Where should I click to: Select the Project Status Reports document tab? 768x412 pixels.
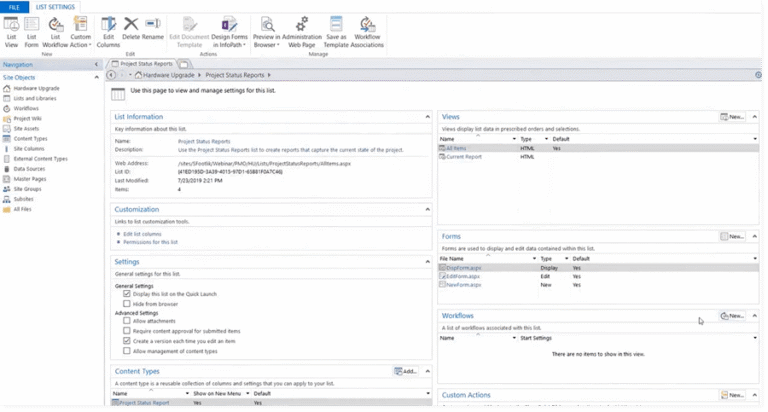point(142,64)
